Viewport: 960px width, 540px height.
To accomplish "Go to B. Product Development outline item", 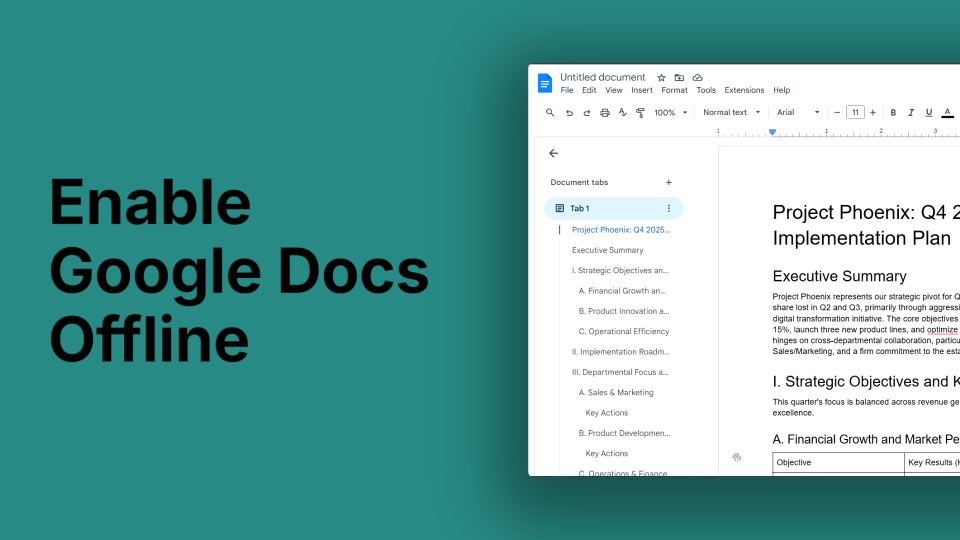I will point(624,433).
